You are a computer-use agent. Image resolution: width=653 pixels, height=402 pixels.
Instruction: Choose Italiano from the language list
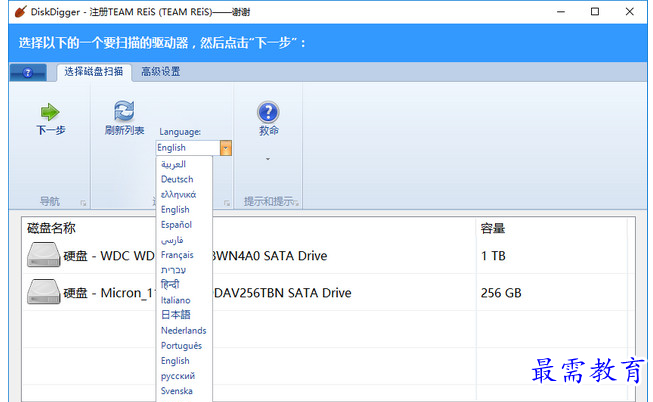click(x=175, y=300)
